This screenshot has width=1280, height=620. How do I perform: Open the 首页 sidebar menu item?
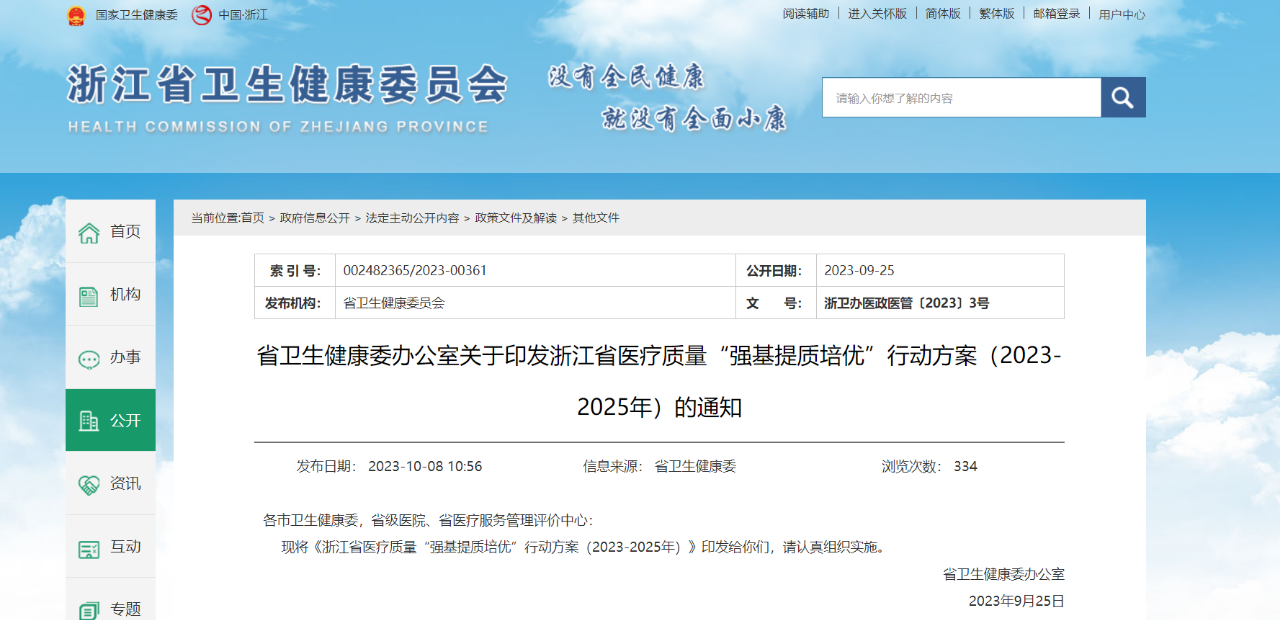[111, 231]
